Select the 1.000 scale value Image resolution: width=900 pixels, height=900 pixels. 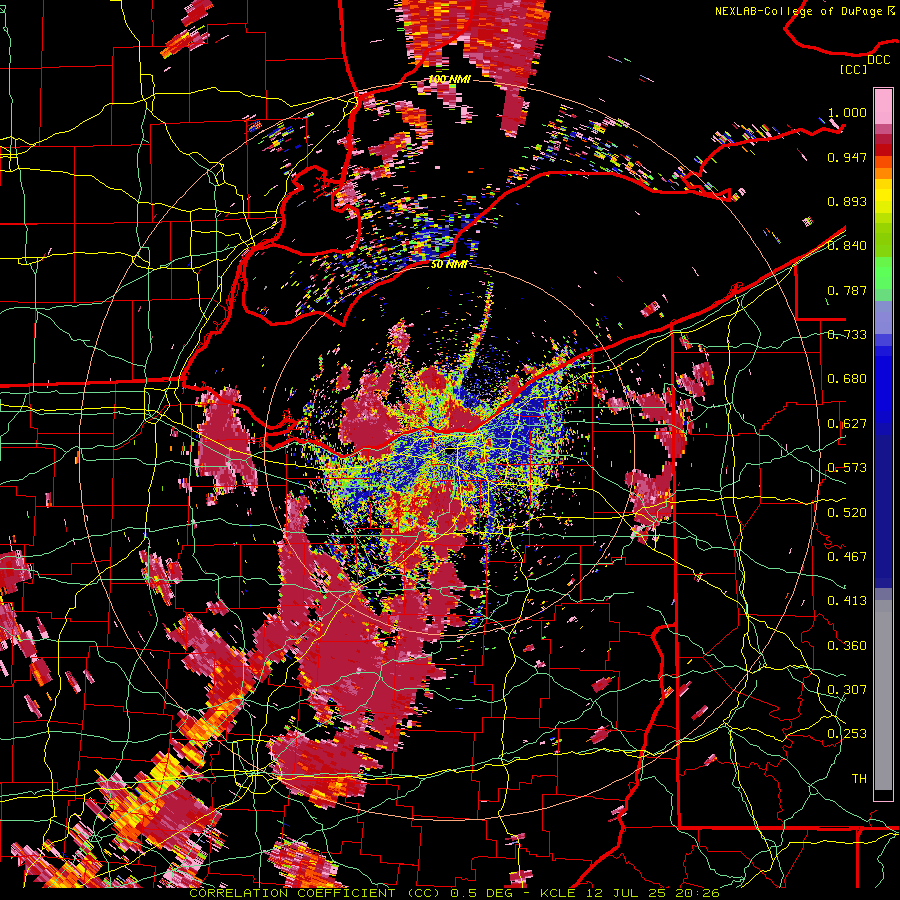click(x=847, y=112)
